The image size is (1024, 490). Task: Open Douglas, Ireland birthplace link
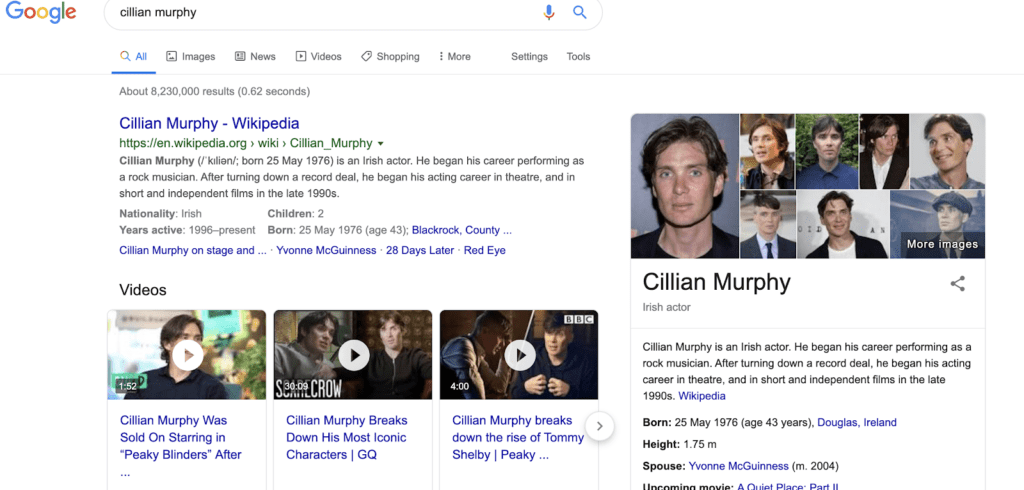pyautogui.click(x=857, y=422)
